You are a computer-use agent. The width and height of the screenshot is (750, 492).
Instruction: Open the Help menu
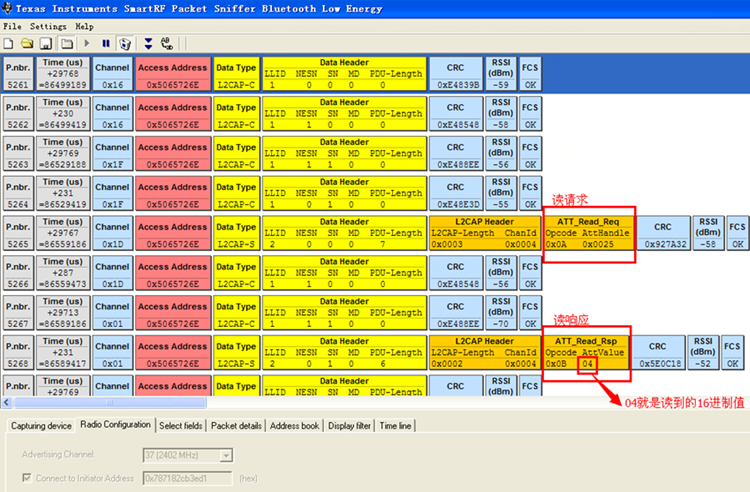coord(84,27)
